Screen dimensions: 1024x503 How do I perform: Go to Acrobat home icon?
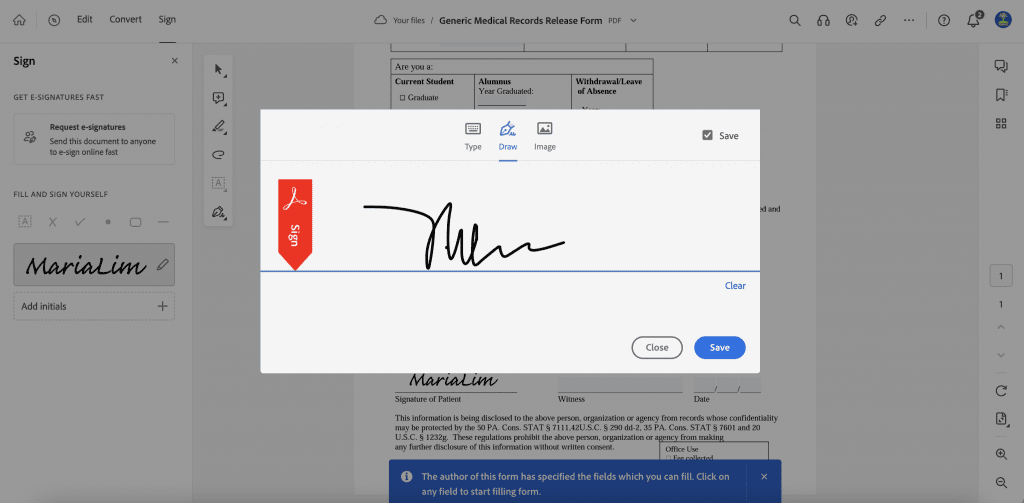pos(19,20)
